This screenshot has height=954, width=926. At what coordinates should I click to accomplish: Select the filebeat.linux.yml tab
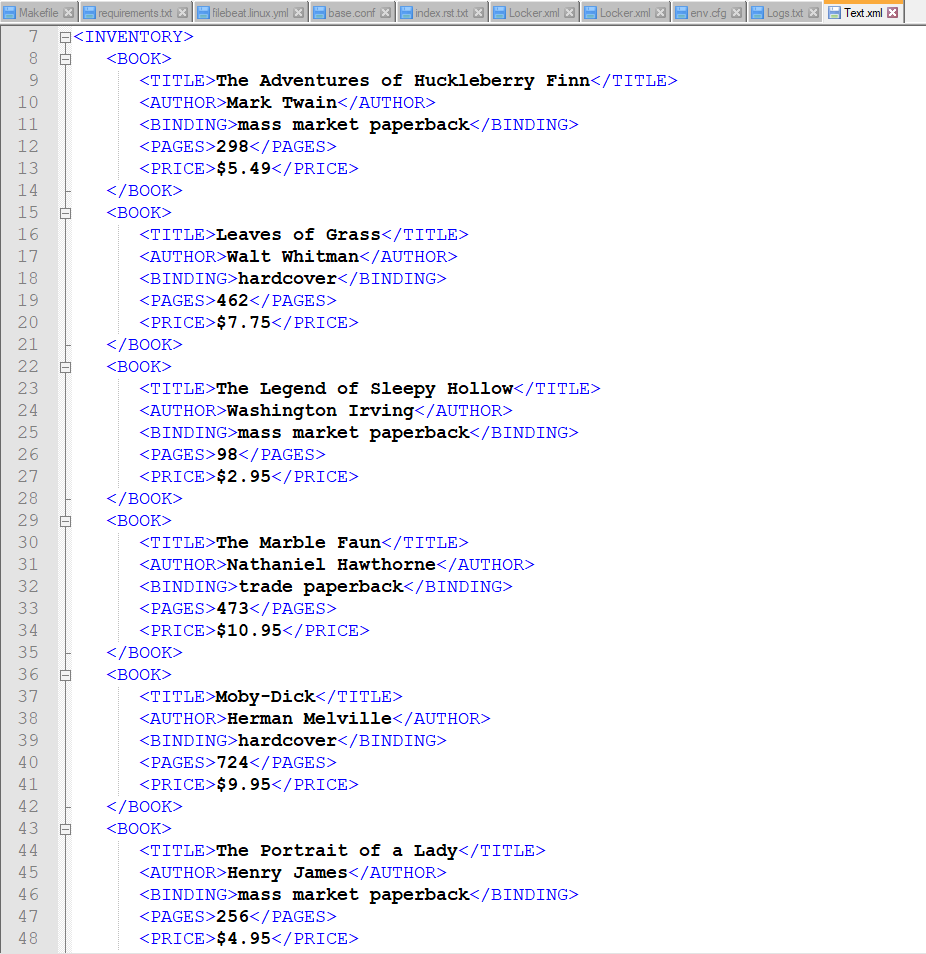click(250, 13)
